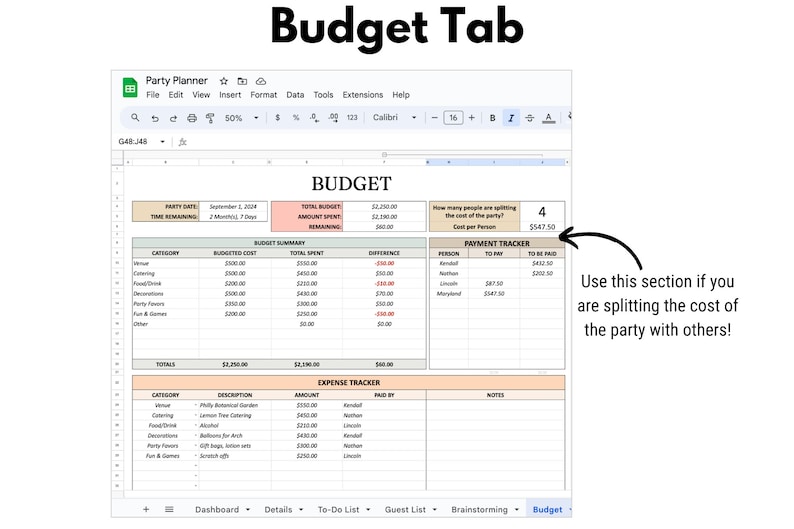
Task: Select the paint format tool
Action: [210, 118]
